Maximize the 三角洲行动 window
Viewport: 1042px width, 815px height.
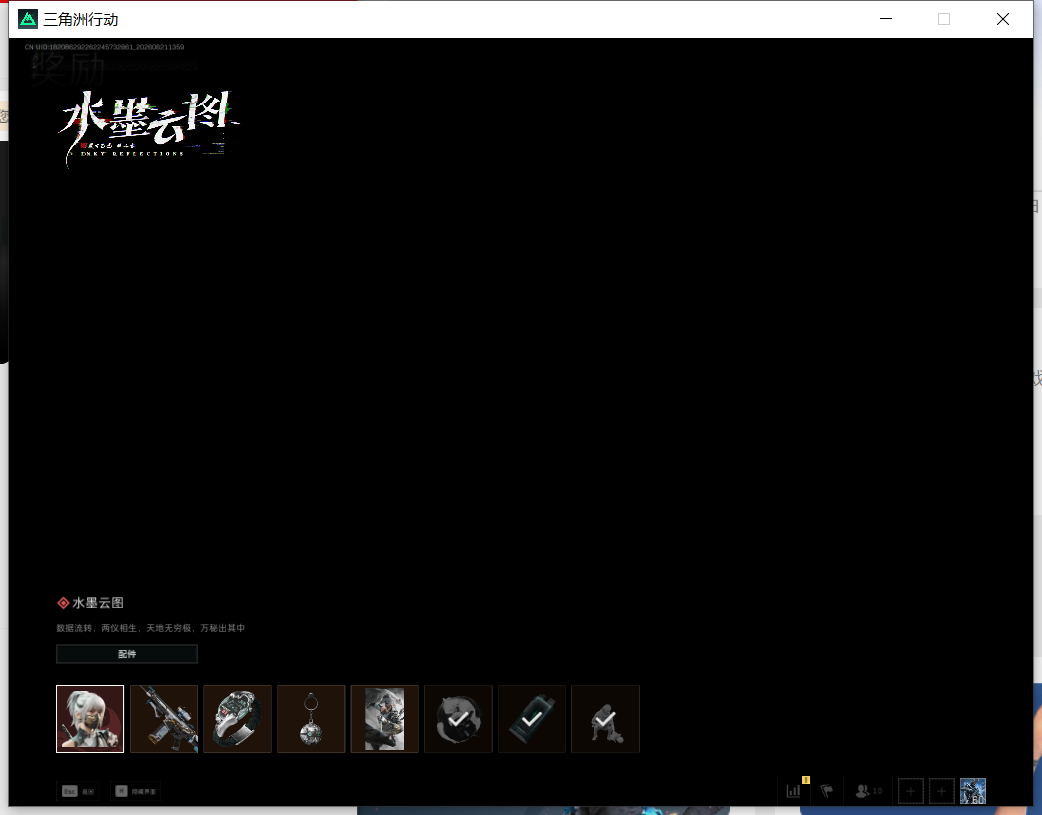click(x=944, y=19)
